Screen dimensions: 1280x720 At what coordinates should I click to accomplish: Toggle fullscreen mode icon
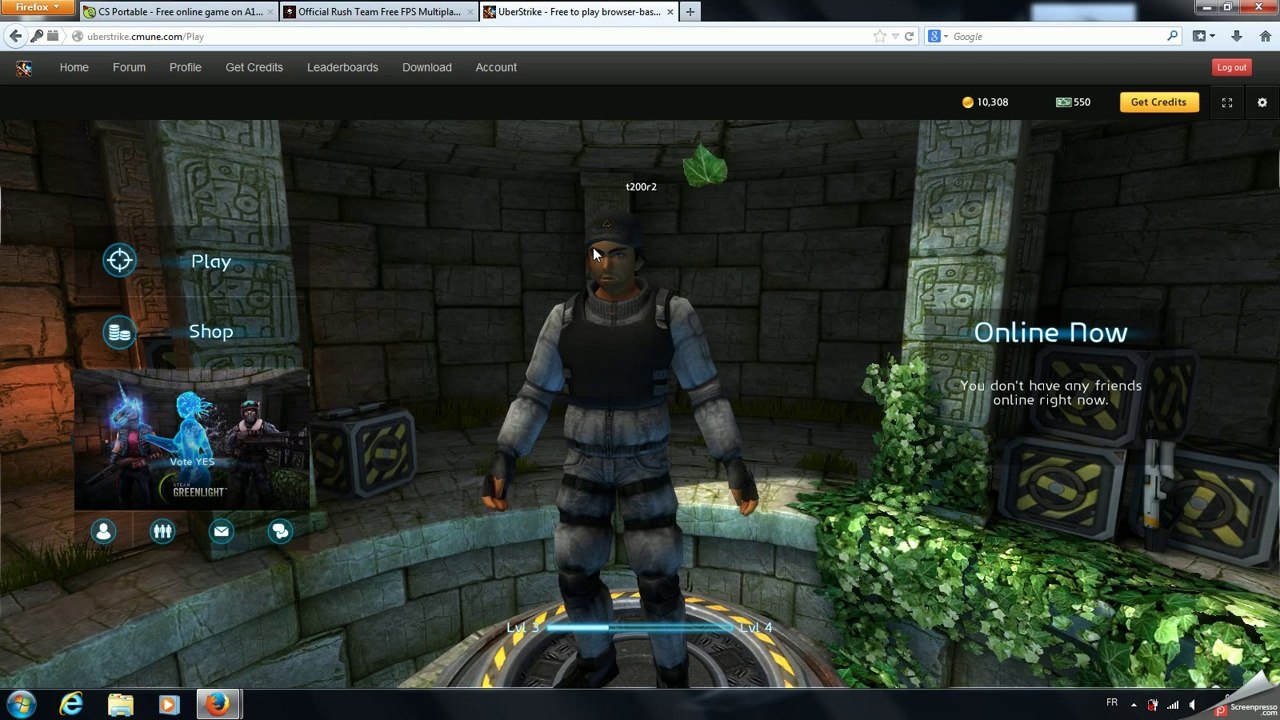(x=1227, y=102)
